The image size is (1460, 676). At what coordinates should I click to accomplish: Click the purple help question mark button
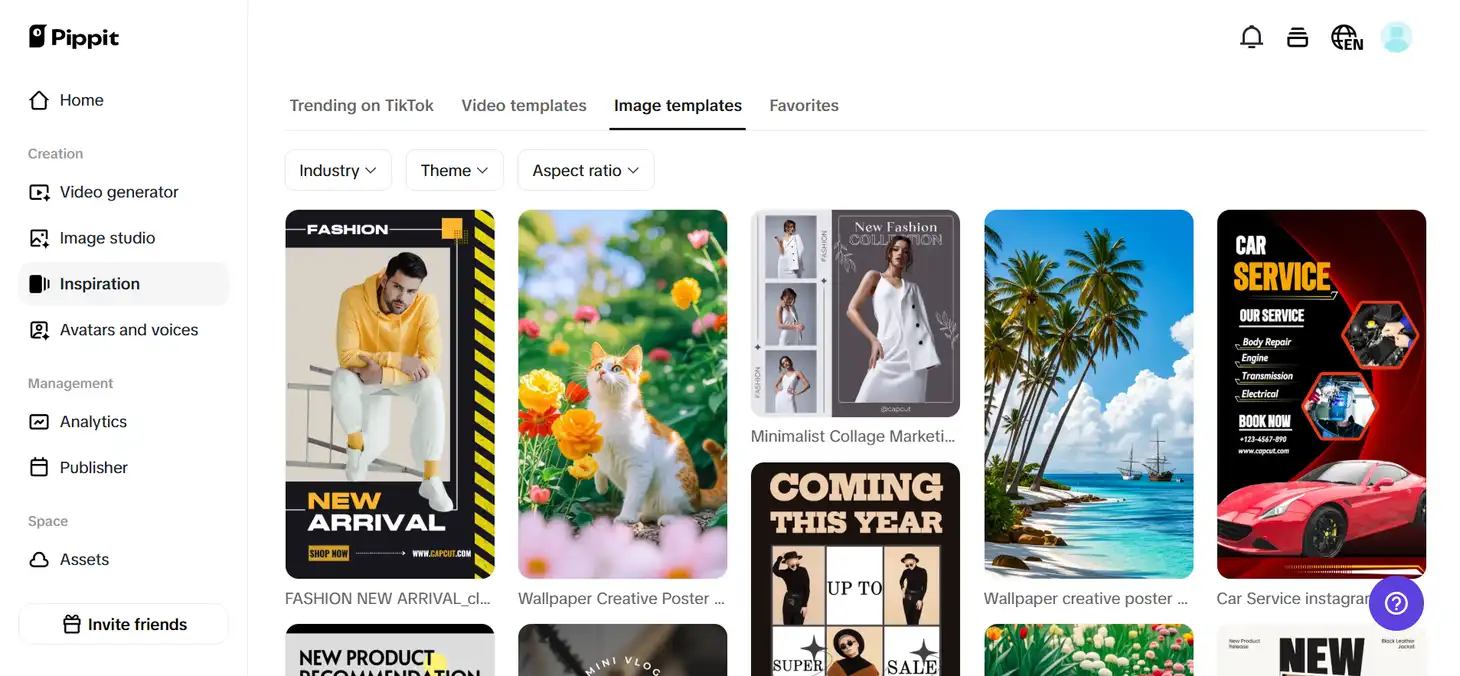pyautogui.click(x=1396, y=603)
